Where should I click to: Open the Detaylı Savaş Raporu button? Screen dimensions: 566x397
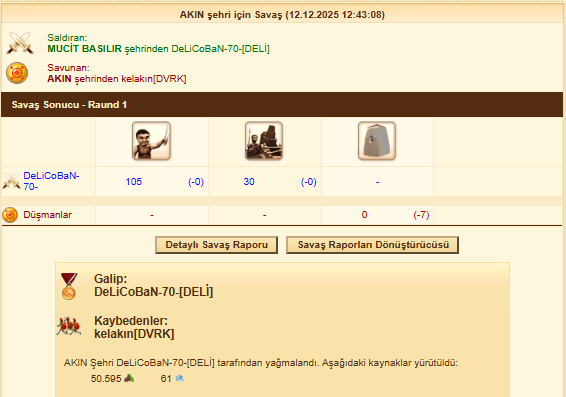pos(217,245)
